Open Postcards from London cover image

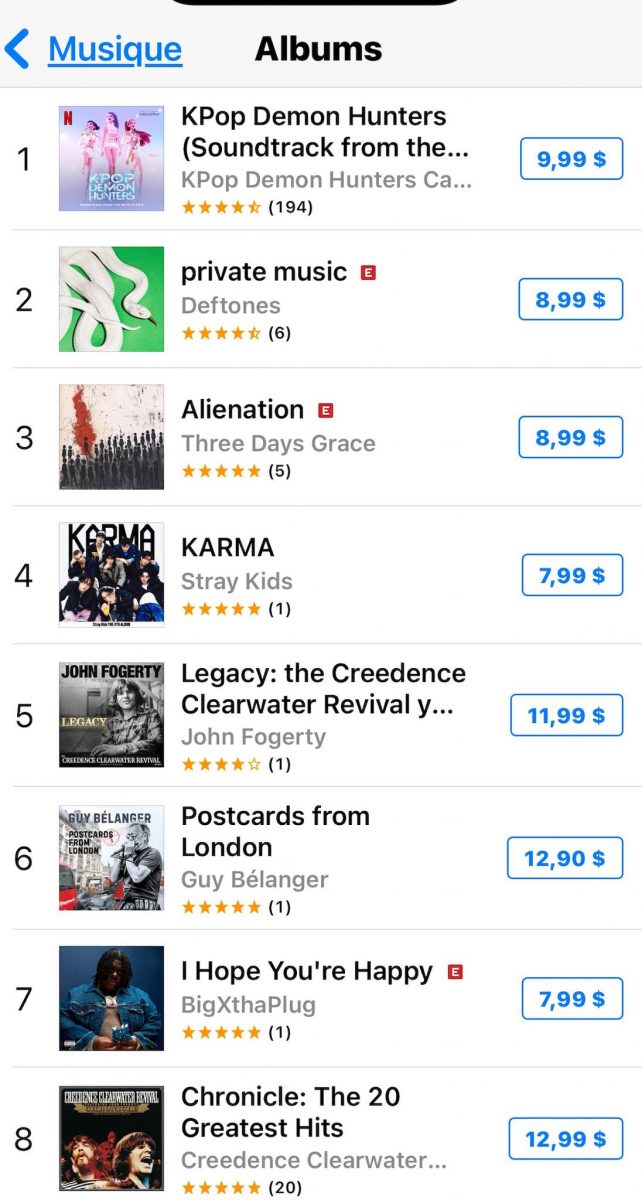click(111, 858)
